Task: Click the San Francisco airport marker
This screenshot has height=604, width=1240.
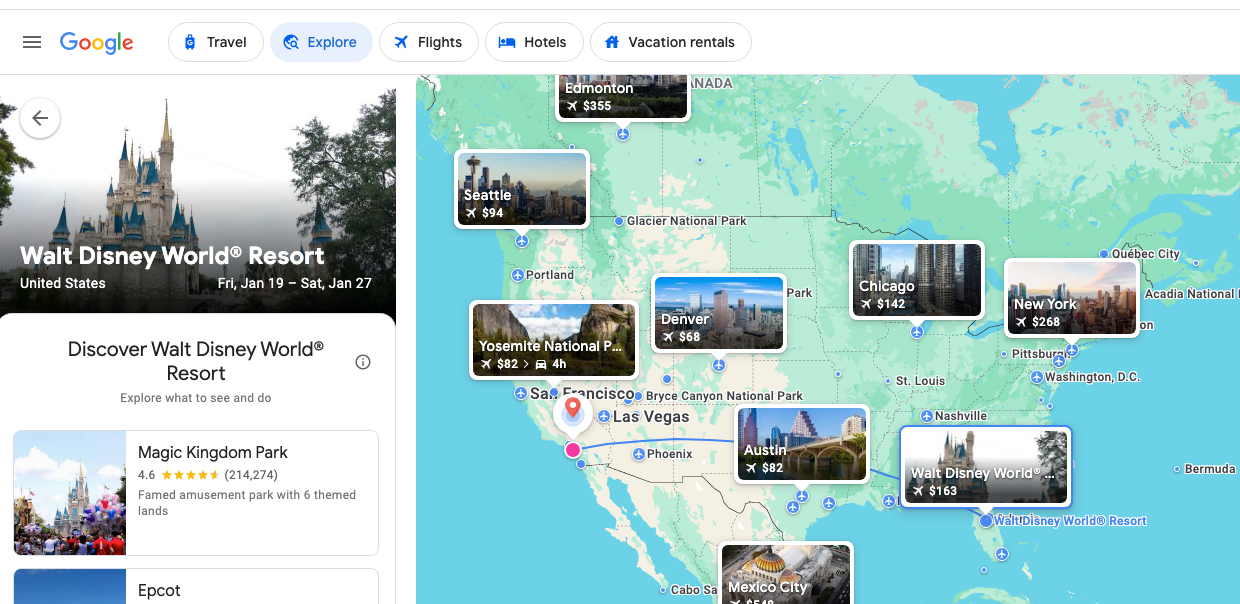Action: coord(521,394)
